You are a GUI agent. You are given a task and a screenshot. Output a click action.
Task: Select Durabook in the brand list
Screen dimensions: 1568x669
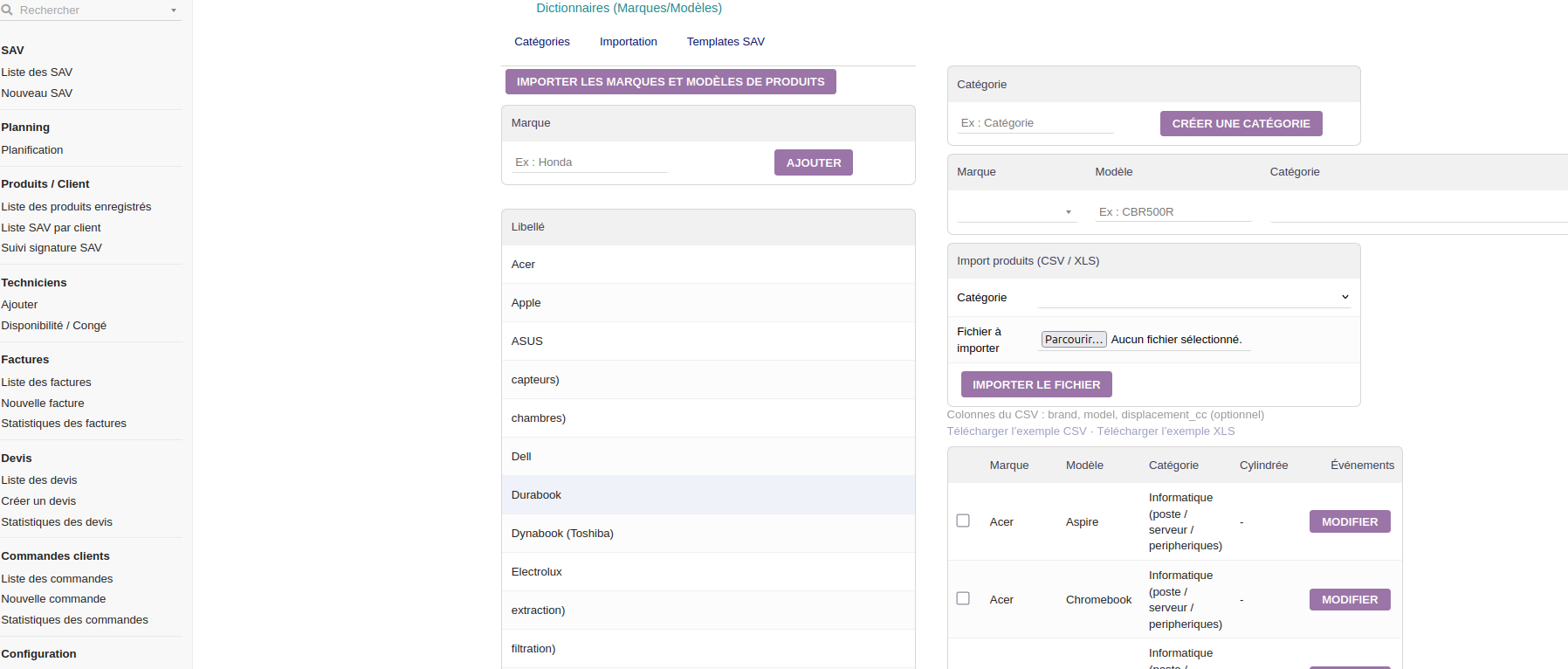click(536, 495)
